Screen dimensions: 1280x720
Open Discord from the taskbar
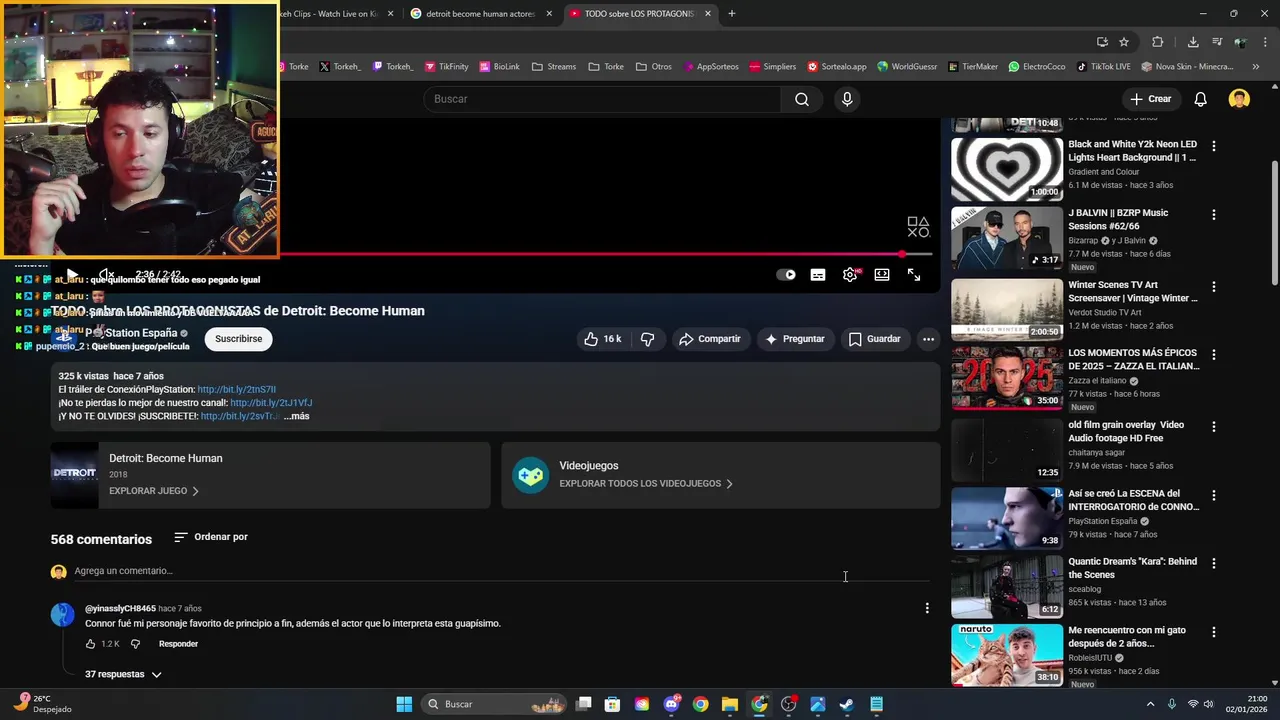(x=671, y=704)
